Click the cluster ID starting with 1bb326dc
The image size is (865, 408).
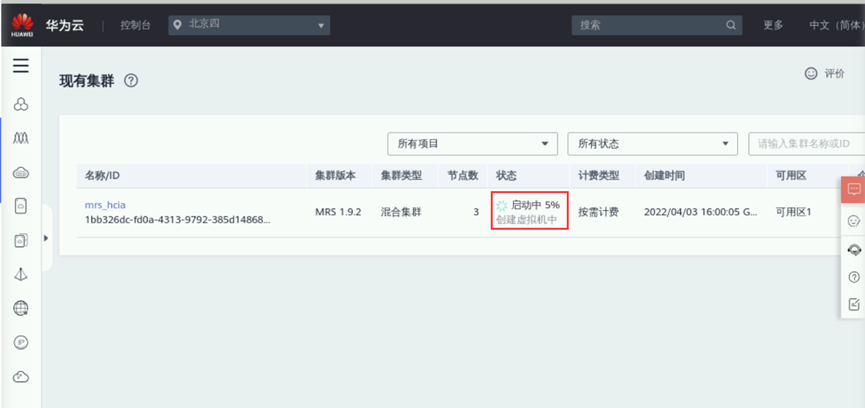pos(178,220)
